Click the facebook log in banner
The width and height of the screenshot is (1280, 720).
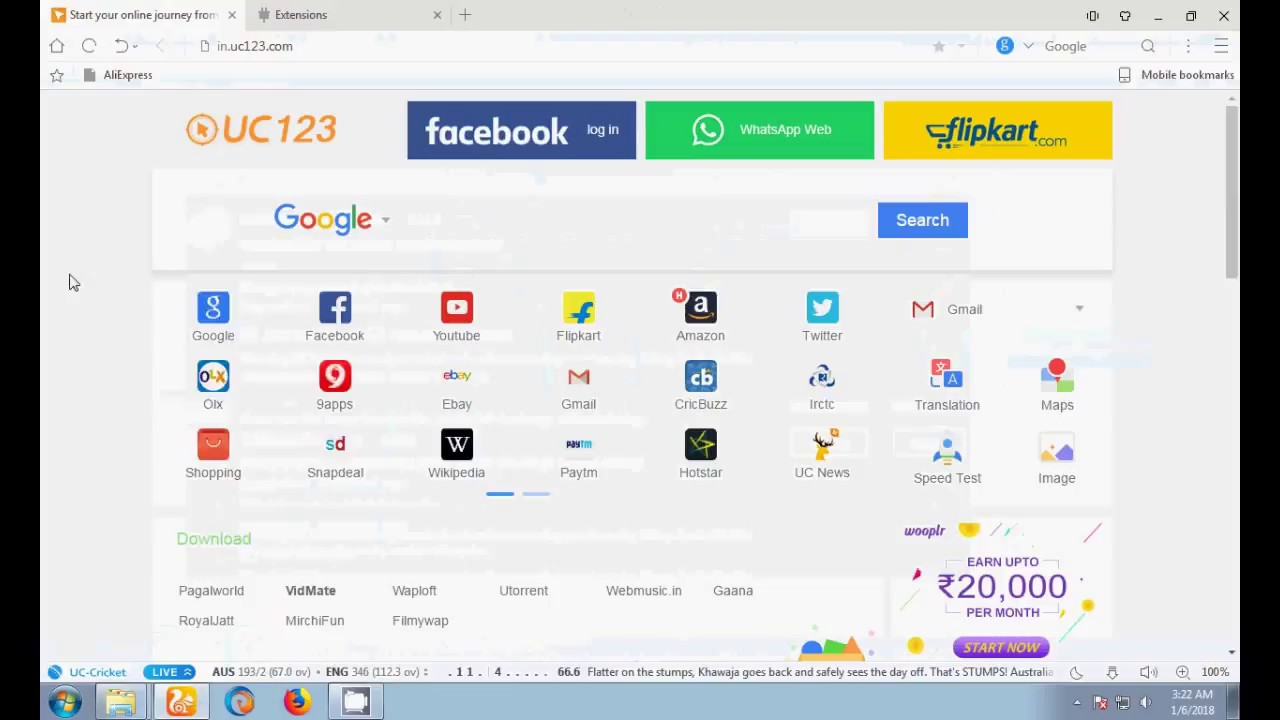coord(521,130)
